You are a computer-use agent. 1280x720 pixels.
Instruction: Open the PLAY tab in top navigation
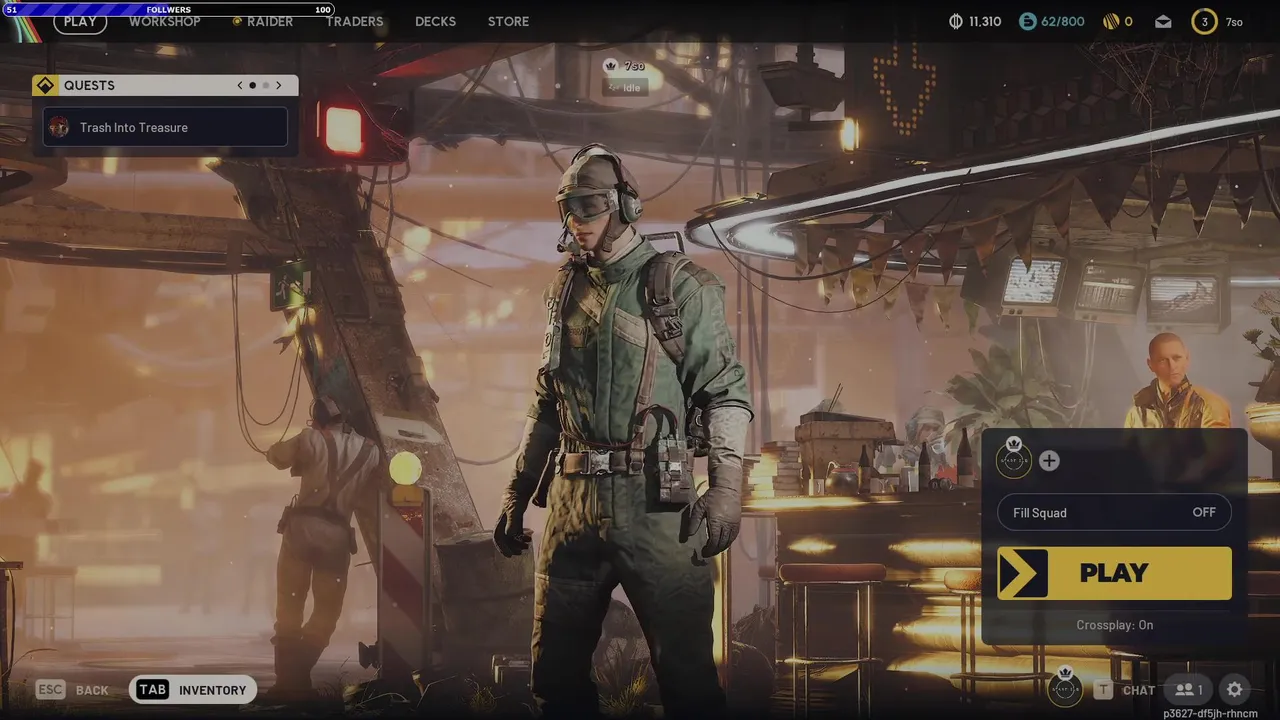click(x=80, y=21)
